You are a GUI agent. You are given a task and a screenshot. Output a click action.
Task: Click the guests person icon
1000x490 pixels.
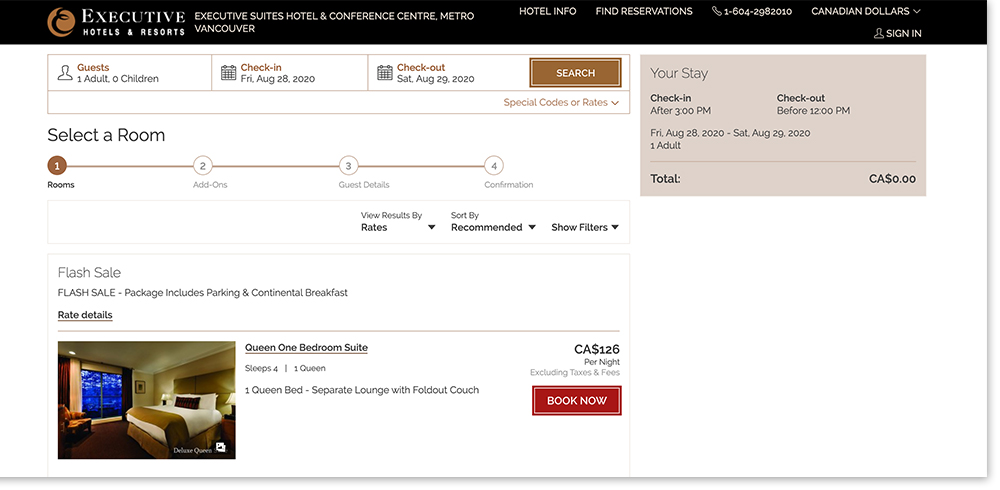point(65,73)
